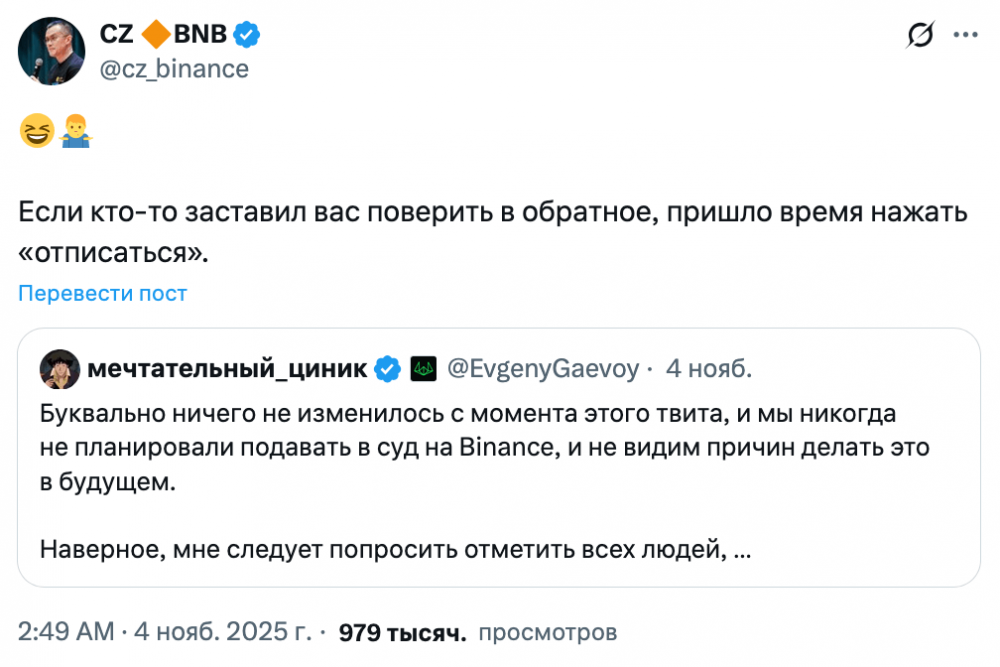Viewport: 1000px width, 667px height.
Task: Click the laughing face emoji
Action: point(36,131)
